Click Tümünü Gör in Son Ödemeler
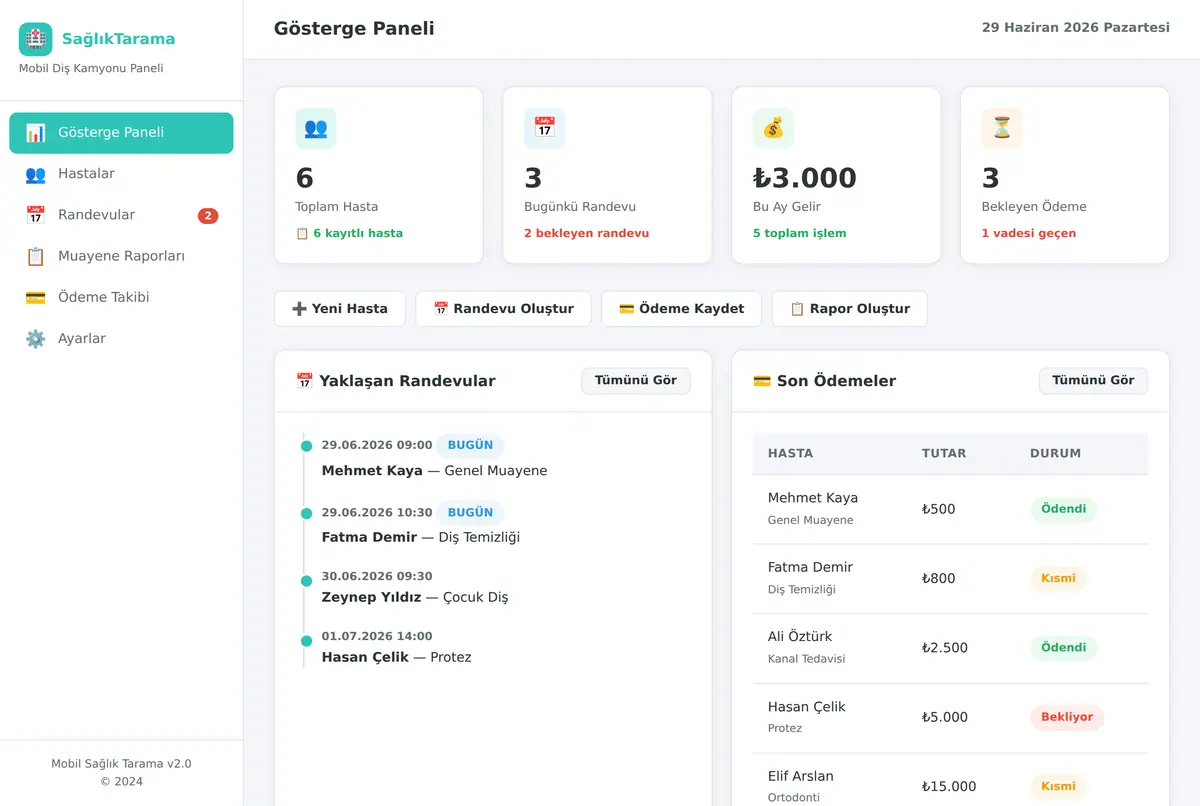The width and height of the screenshot is (1200, 806). coord(1093,381)
